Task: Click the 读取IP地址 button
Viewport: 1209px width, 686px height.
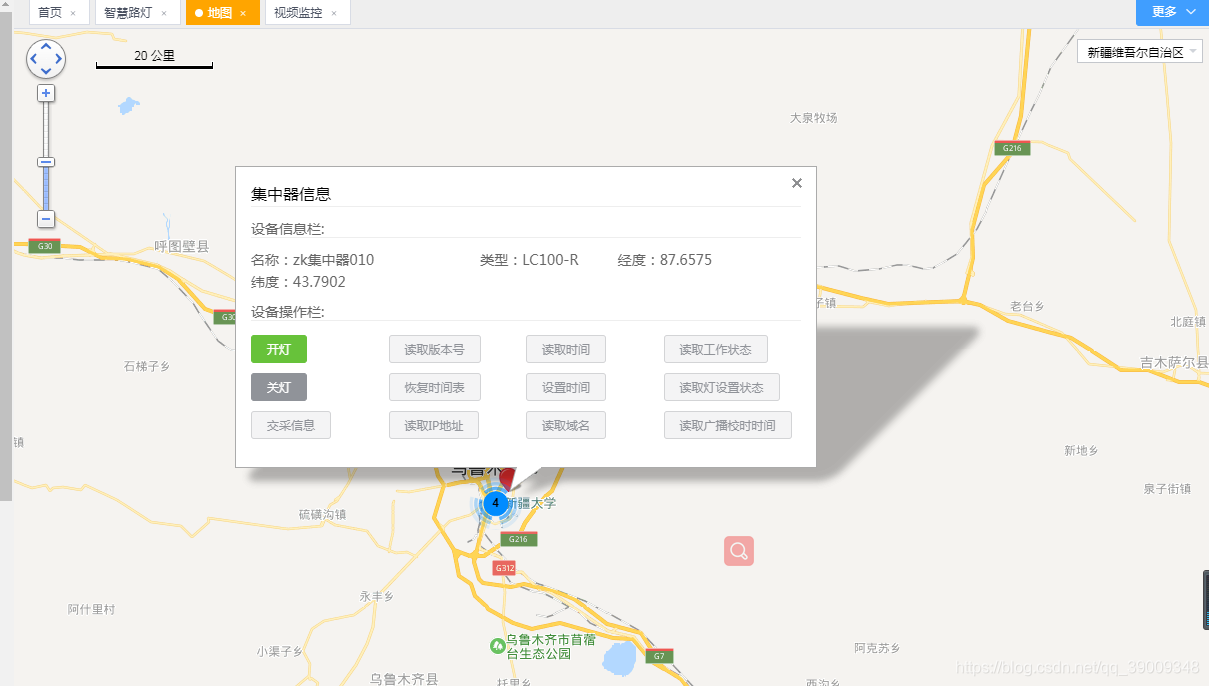Action: point(434,425)
